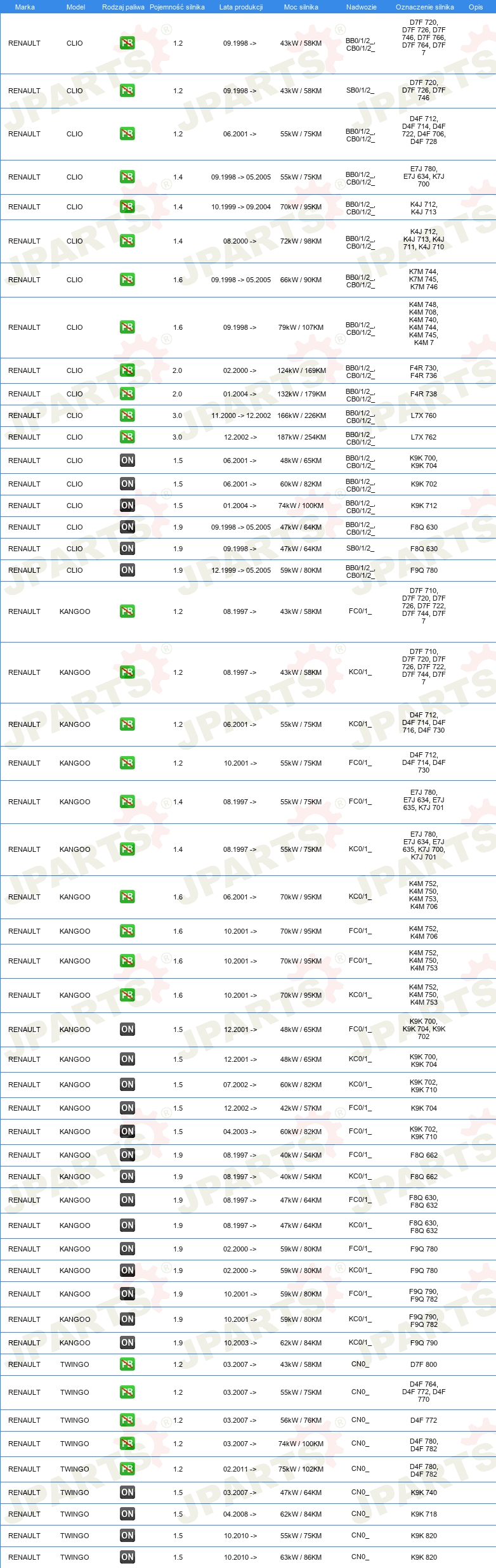Click diesel ON icon in KANGOO 04.2003 row
Viewport: 496px width, 1568px height.
pos(127,1132)
